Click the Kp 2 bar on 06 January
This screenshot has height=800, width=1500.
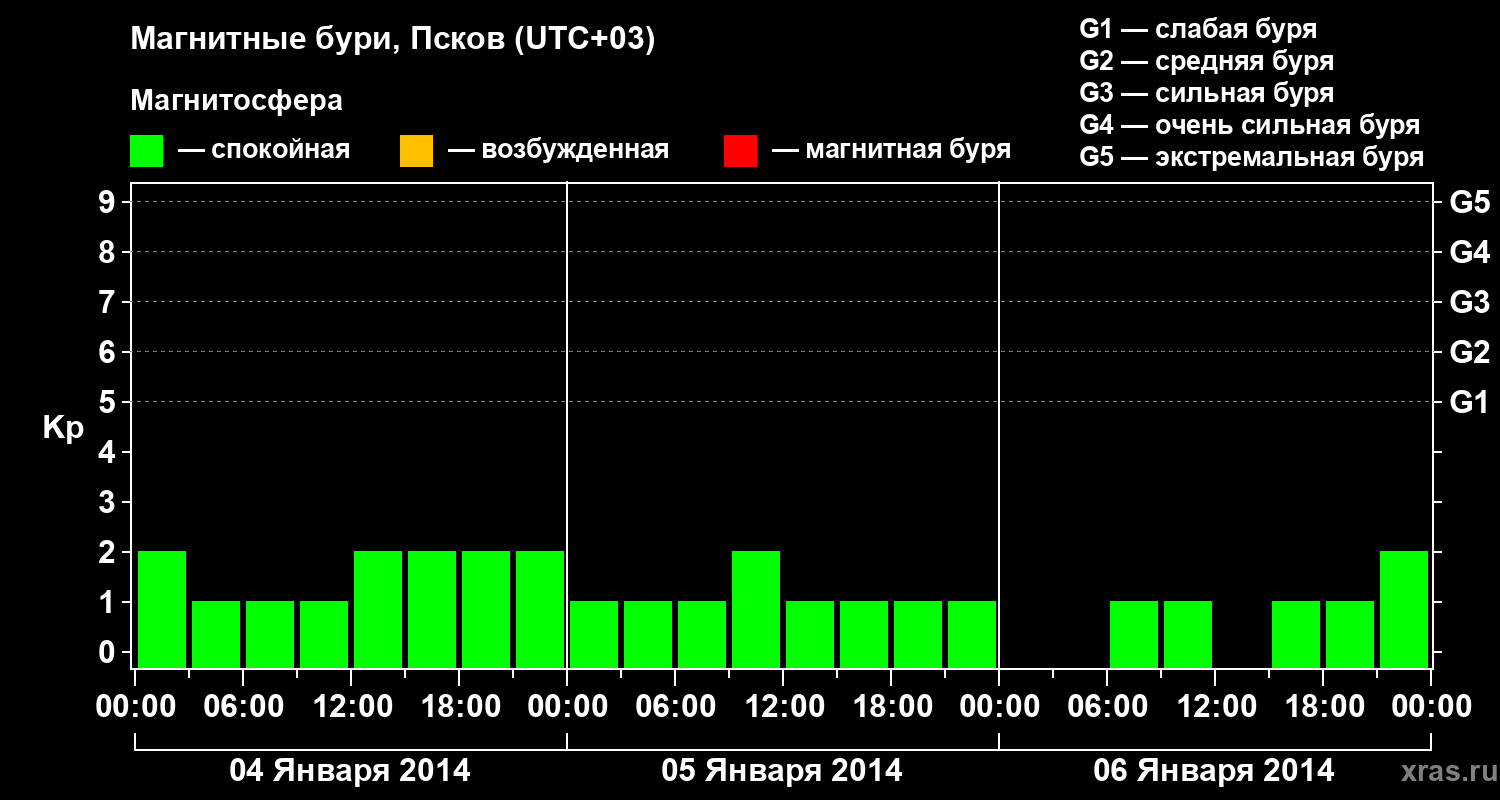coord(1404,609)
